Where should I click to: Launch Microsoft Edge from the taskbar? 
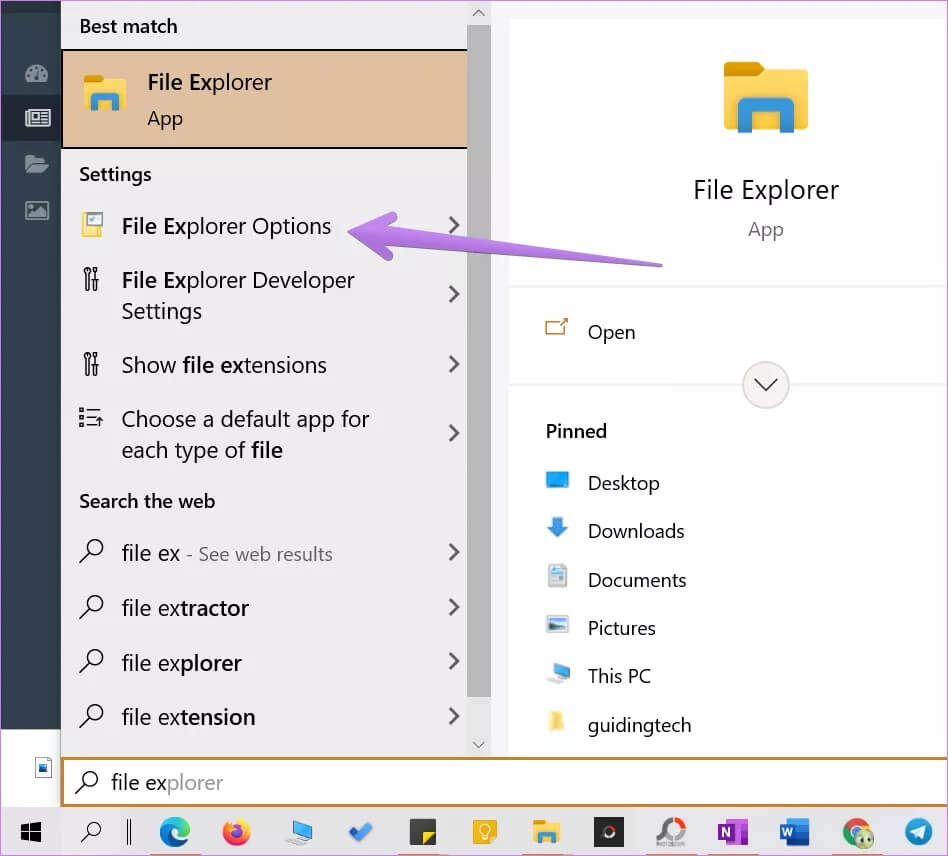(x=175, y=832)
